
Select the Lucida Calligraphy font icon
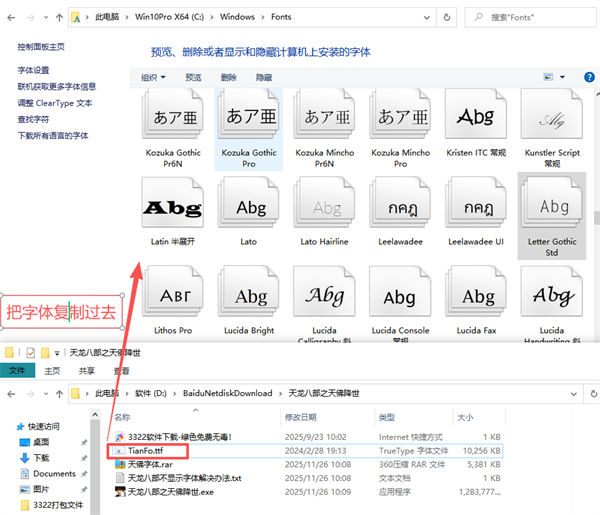324,292
